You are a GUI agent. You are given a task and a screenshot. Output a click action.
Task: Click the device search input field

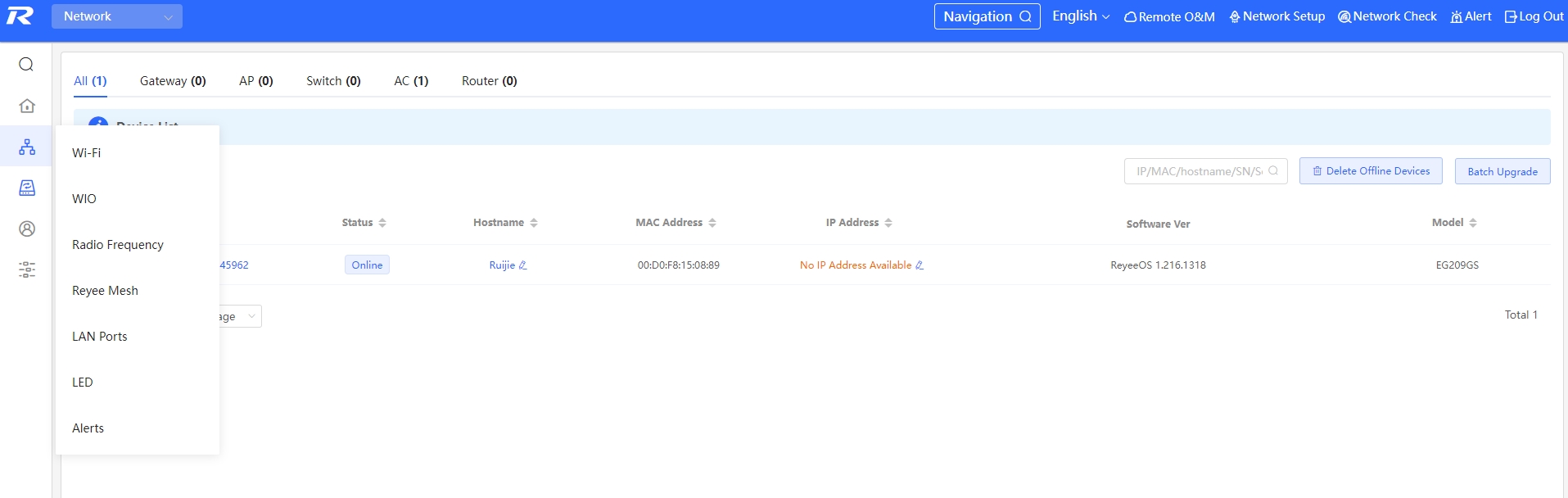[x=1199, y=171]
